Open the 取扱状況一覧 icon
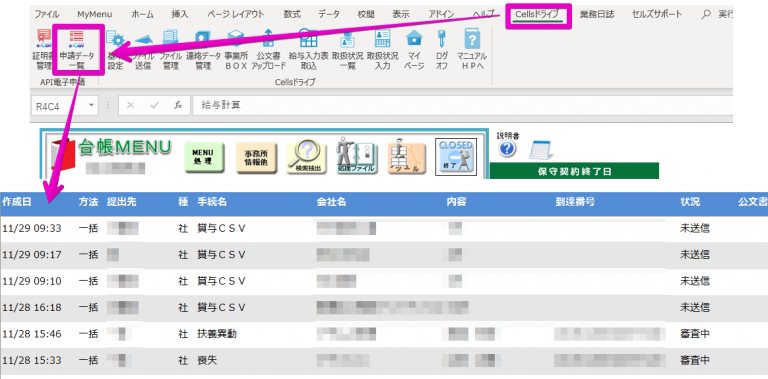 (x=347, y=49)
